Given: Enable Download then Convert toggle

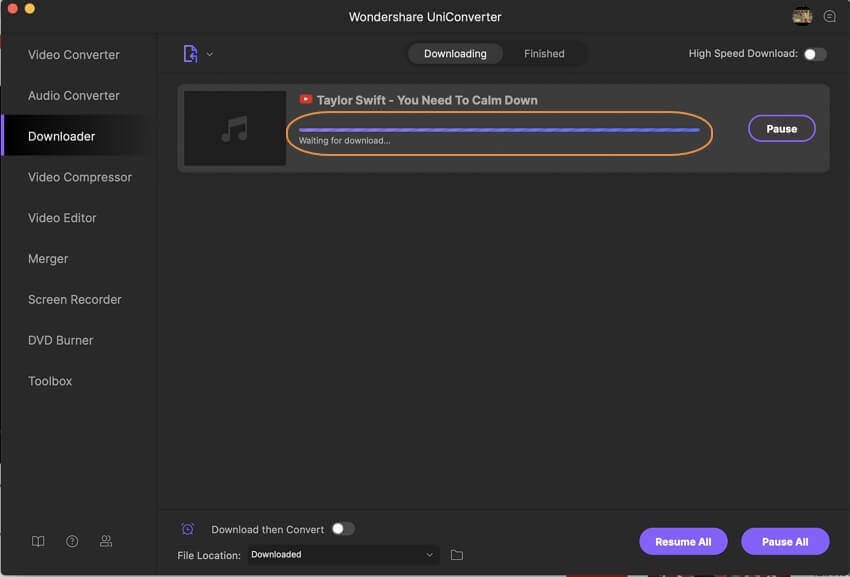Looking at the screenshot, I should [x=343, y=529].
